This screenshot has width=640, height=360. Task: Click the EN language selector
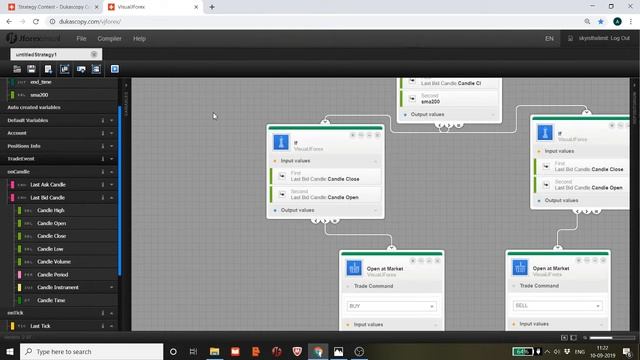549,38
